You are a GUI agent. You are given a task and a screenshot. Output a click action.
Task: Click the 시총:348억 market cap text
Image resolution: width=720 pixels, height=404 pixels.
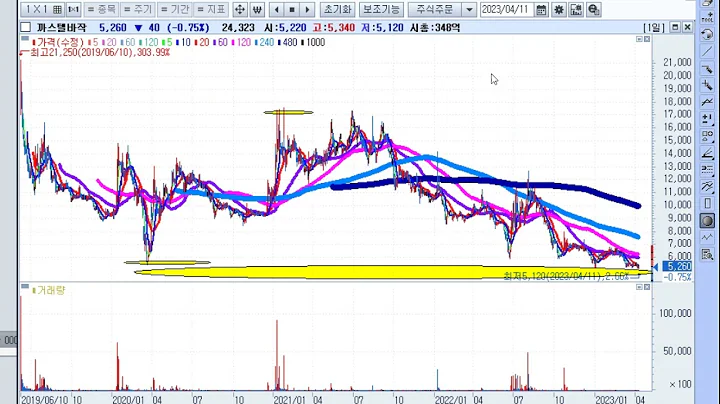(x=434, y=28)
